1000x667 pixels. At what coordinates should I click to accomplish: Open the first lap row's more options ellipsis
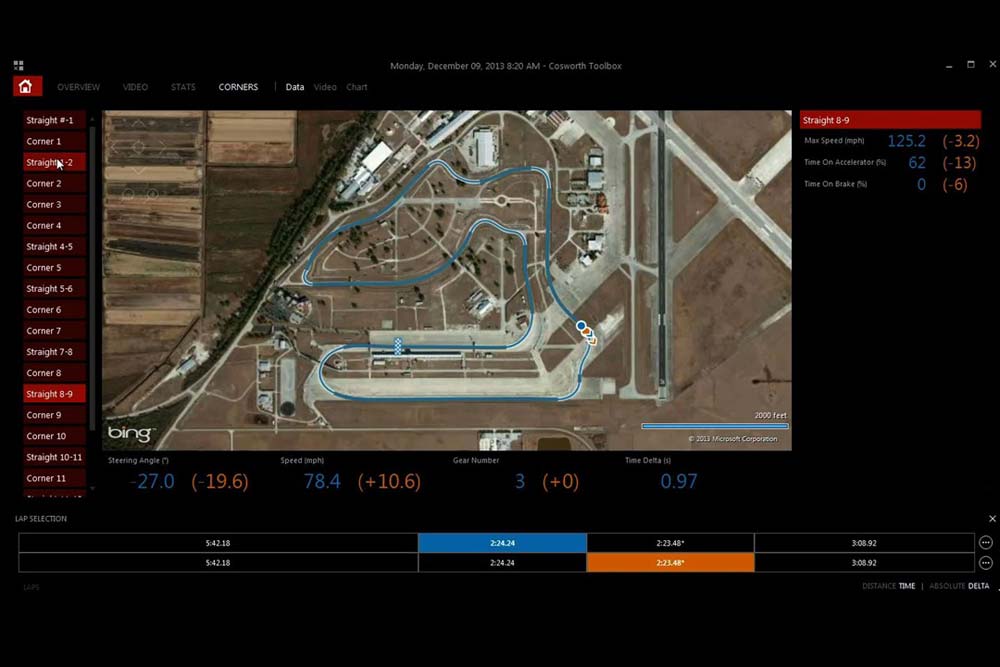point(985,543)
